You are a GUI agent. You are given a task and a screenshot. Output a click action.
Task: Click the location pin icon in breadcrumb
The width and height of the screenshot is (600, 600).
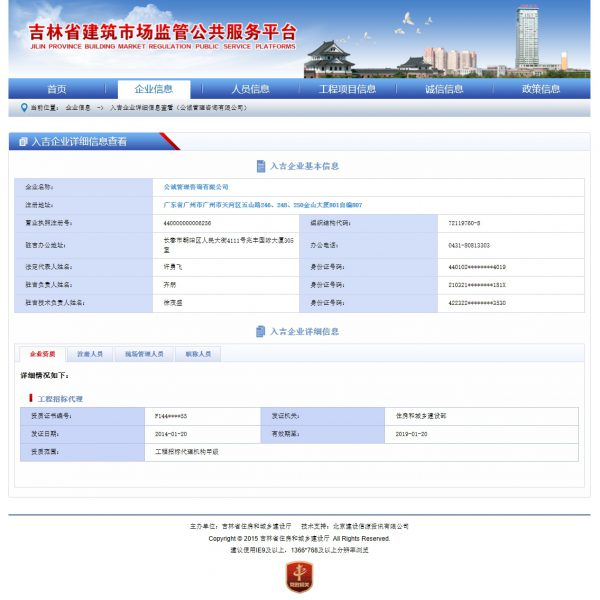(24, 108)
